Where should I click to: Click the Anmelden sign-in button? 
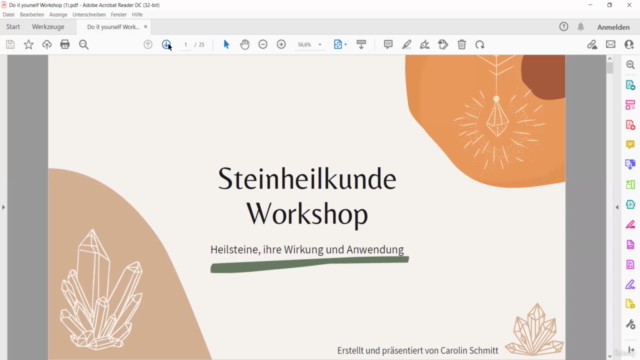(613, 27)
